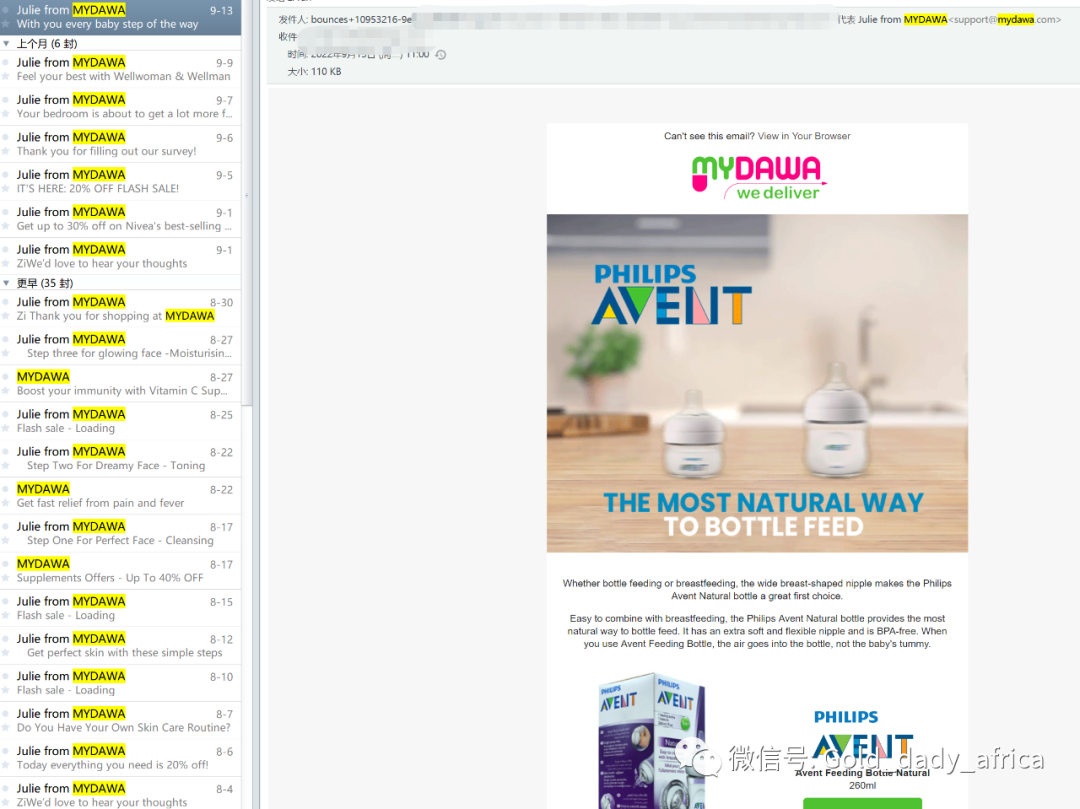Open 'View in Your Browser' link

click(804, 136)
